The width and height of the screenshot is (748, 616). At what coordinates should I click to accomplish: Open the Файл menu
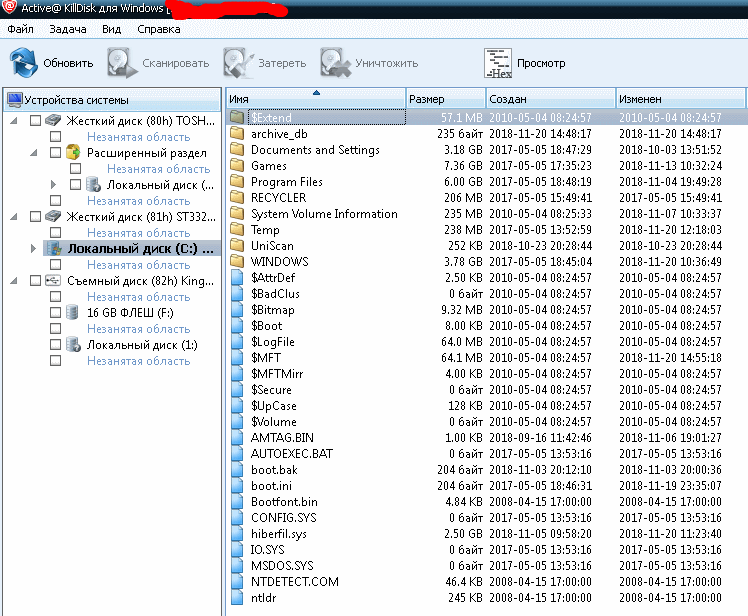click(20, 30)
